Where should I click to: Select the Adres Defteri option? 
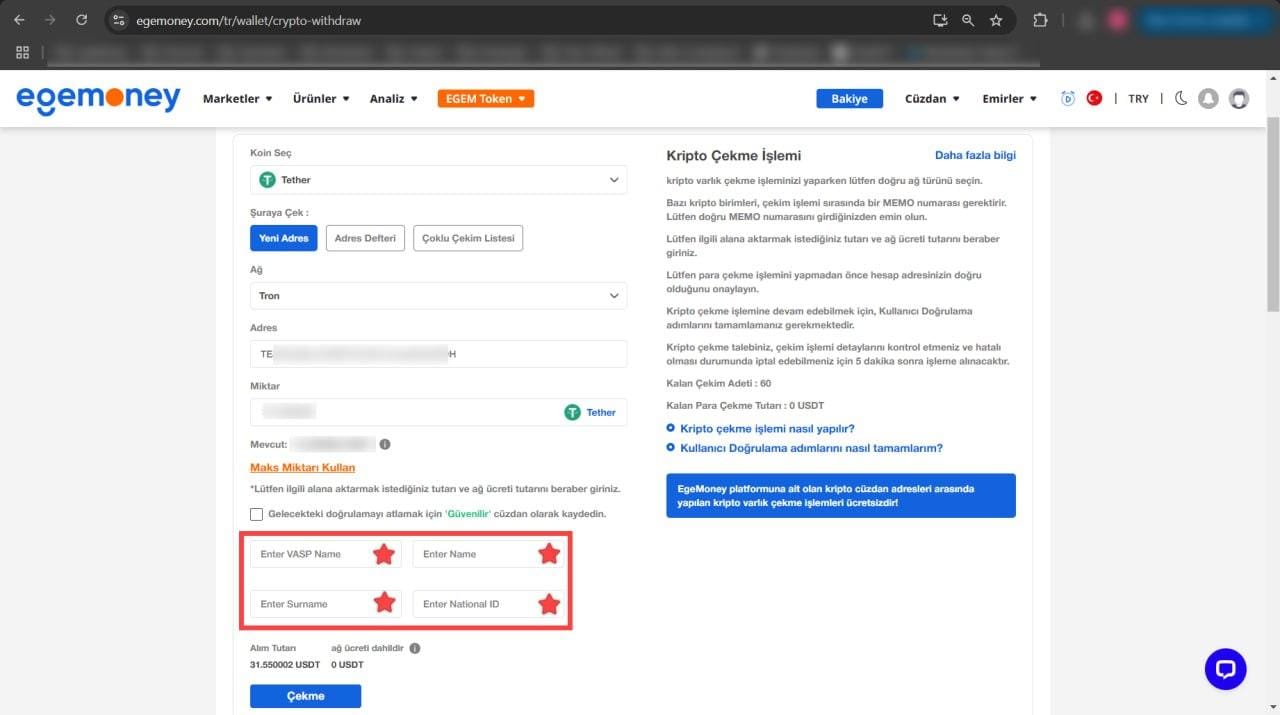[x=365, y=238]
